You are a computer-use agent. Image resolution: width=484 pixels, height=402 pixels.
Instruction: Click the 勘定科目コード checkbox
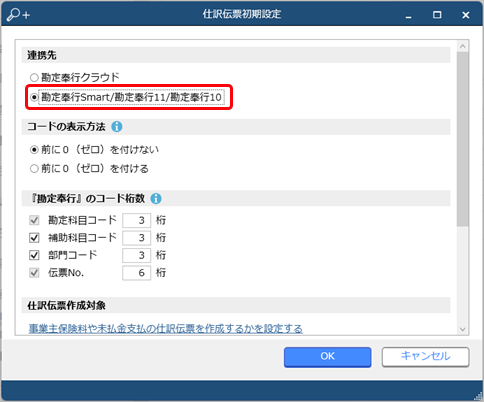pos(34,220)
